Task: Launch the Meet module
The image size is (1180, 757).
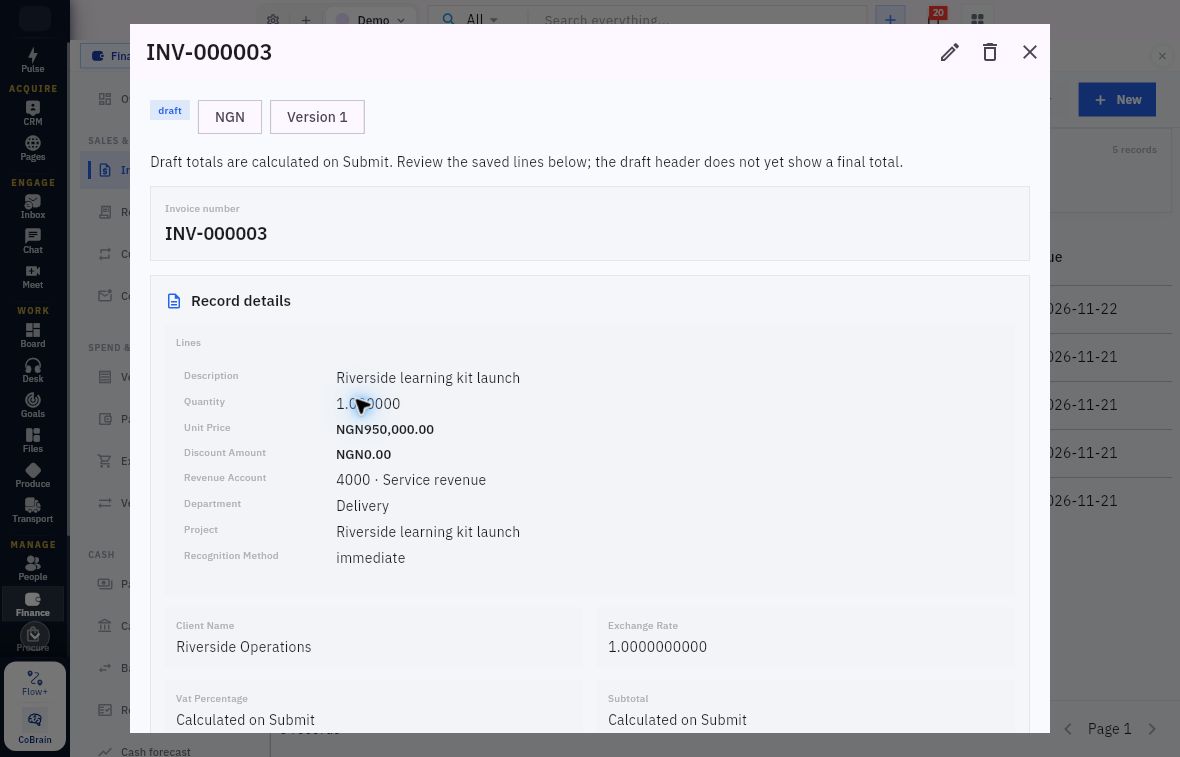Action: tap(32, 277)
